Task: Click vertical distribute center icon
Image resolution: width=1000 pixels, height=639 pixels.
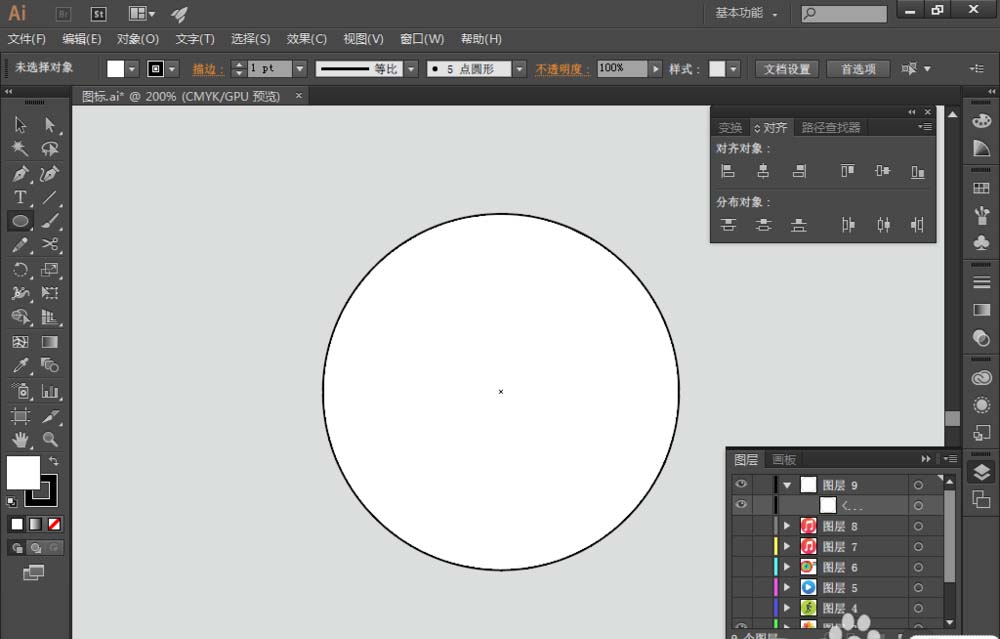Action: (x=763, y=224)
